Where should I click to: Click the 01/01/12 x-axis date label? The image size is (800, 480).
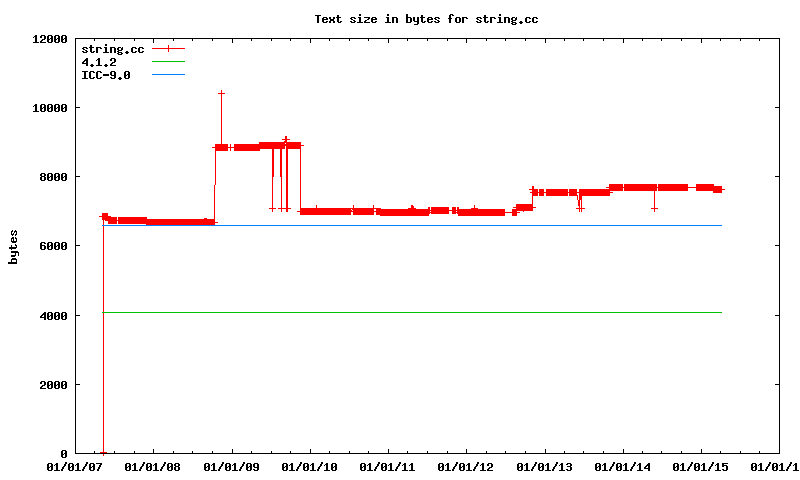[466, 466]
